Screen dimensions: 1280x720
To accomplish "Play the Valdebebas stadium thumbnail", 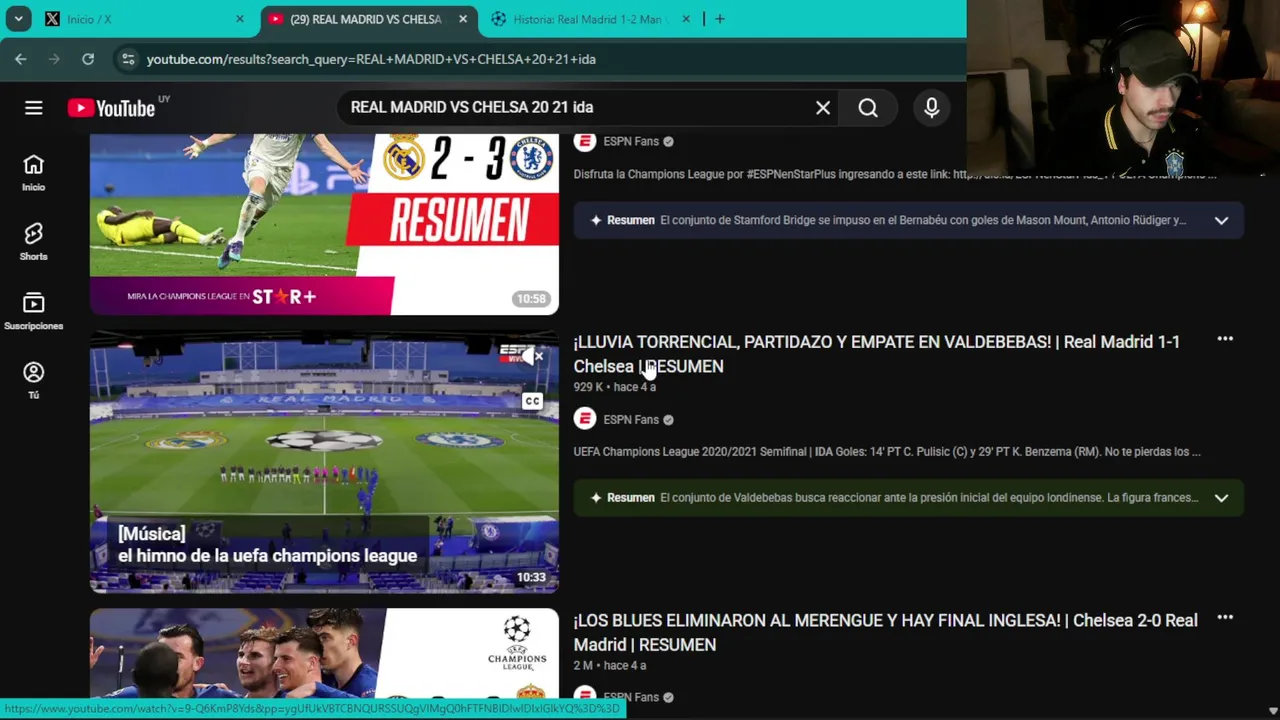I will (x=324, y=462).
